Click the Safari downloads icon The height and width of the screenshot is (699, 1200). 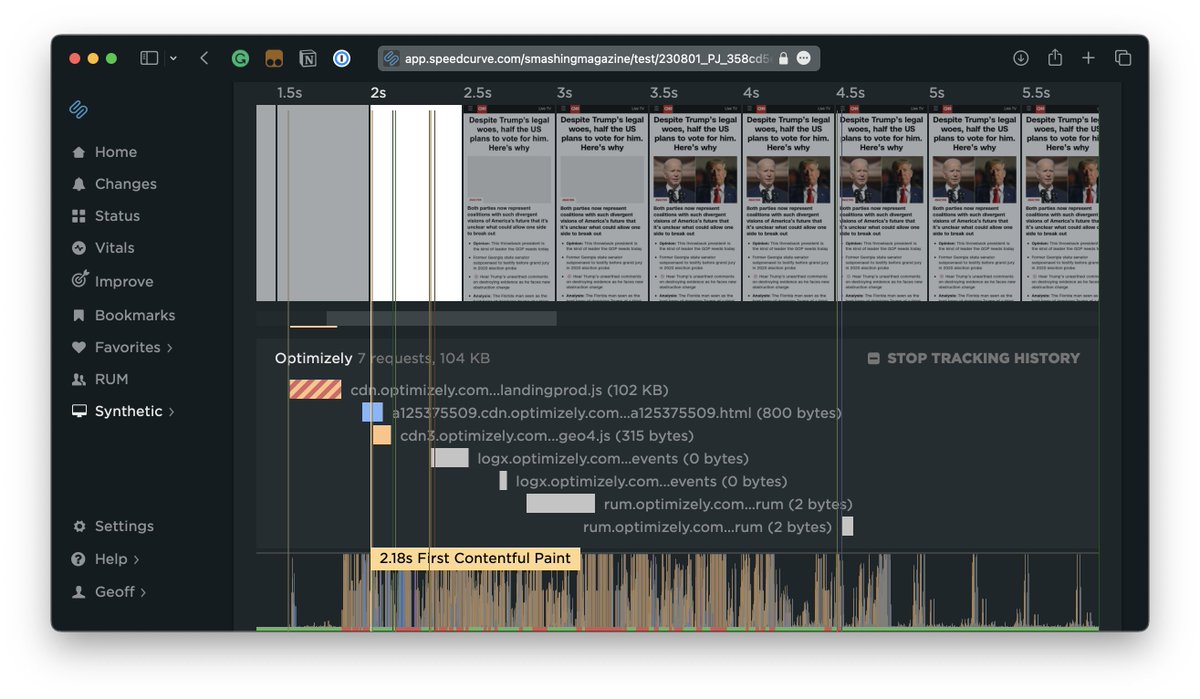[1020, 58]
